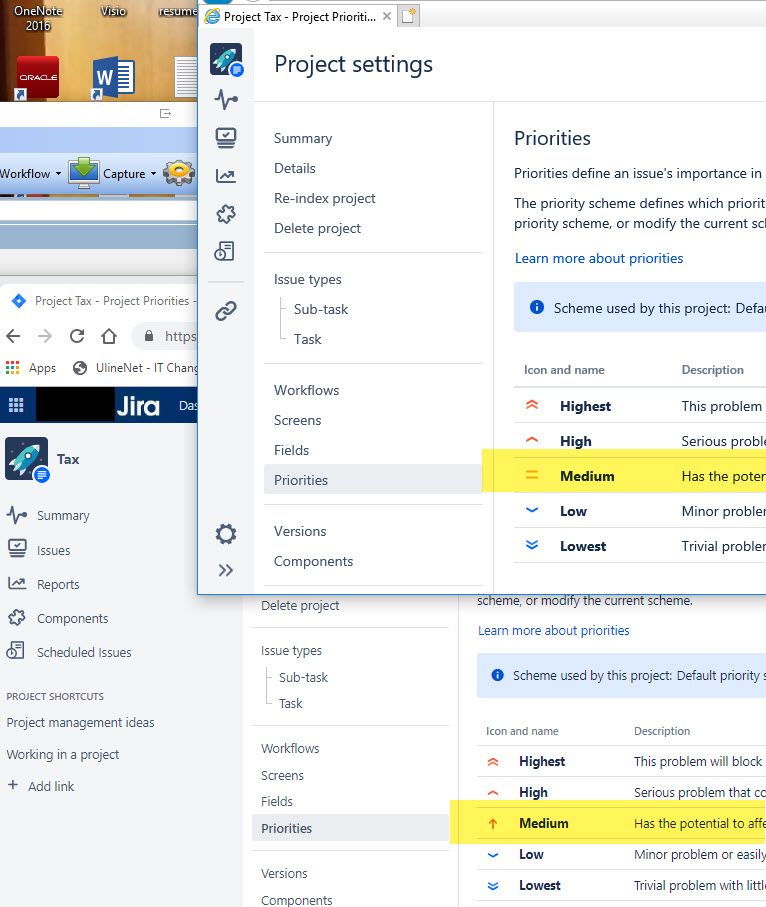The height and width of the screenshot is (907, 766).
Task: Select Re-index project in IE settings menu
Action: pyautogui.click(x=325, y=198)
